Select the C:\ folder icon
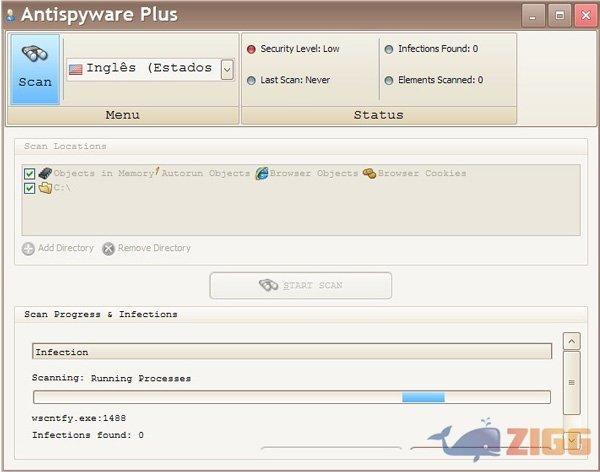This screenshot has height=472, width=600. coord(45,188)
